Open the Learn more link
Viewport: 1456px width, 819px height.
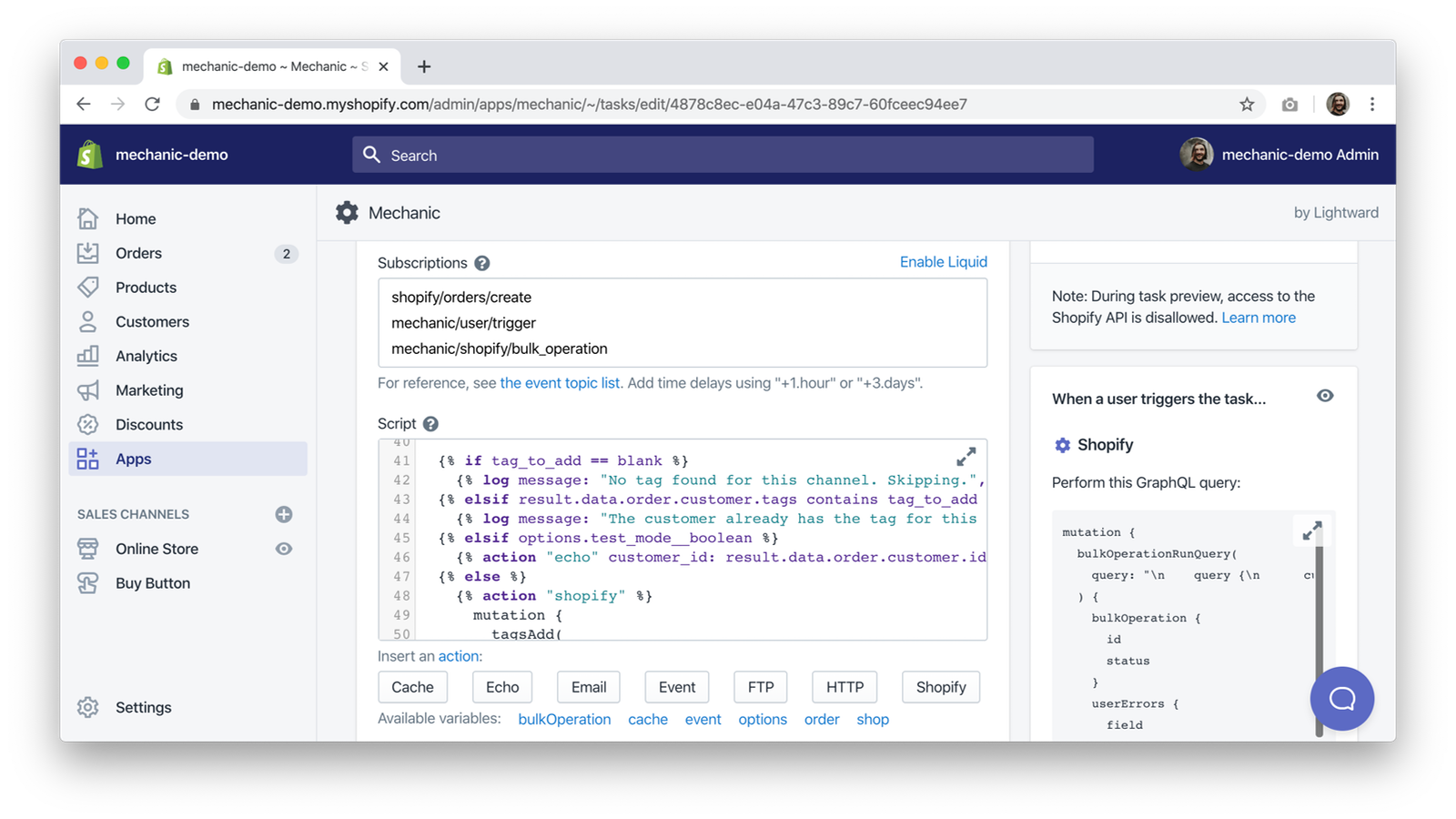coord(1259,318)
